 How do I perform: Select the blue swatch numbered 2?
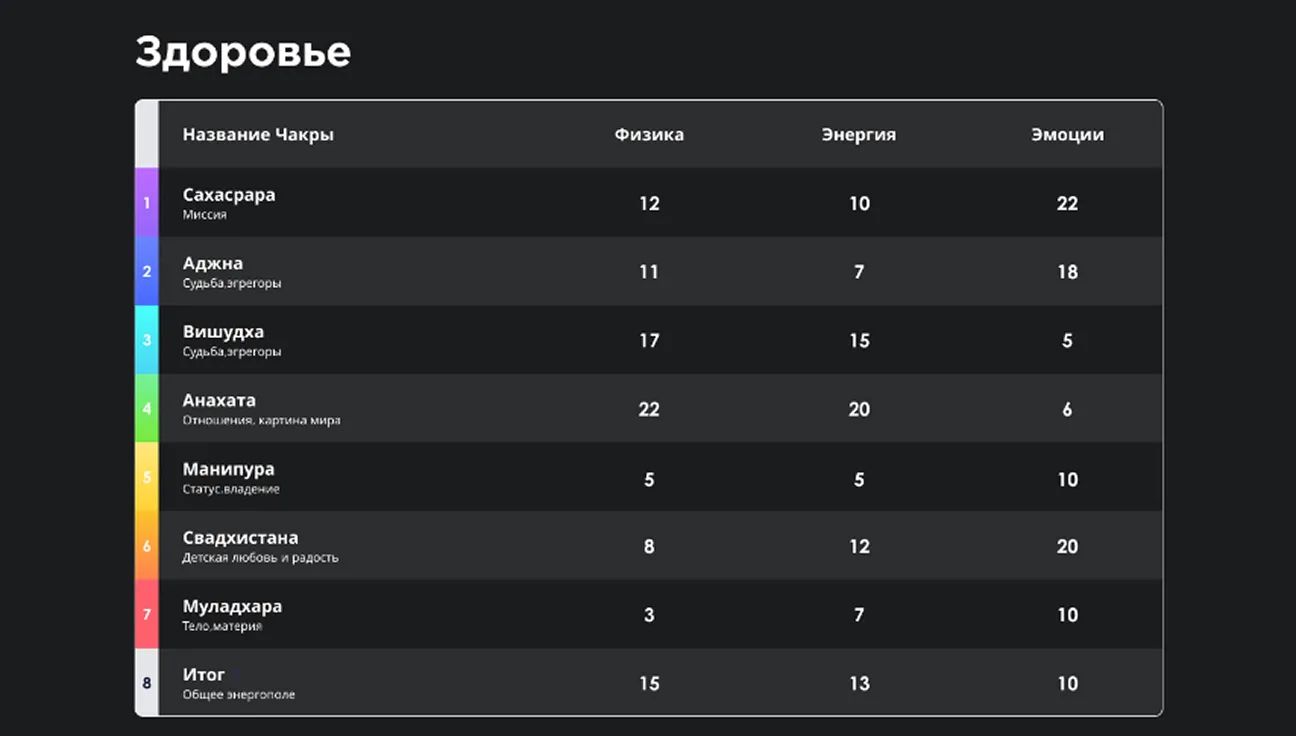147,271
